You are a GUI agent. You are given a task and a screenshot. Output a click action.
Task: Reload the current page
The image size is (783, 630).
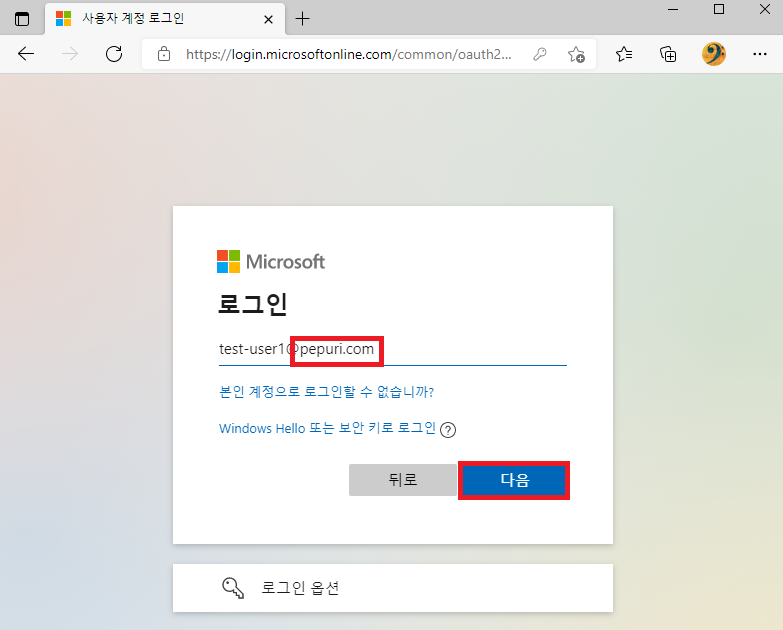pos(114,53)
